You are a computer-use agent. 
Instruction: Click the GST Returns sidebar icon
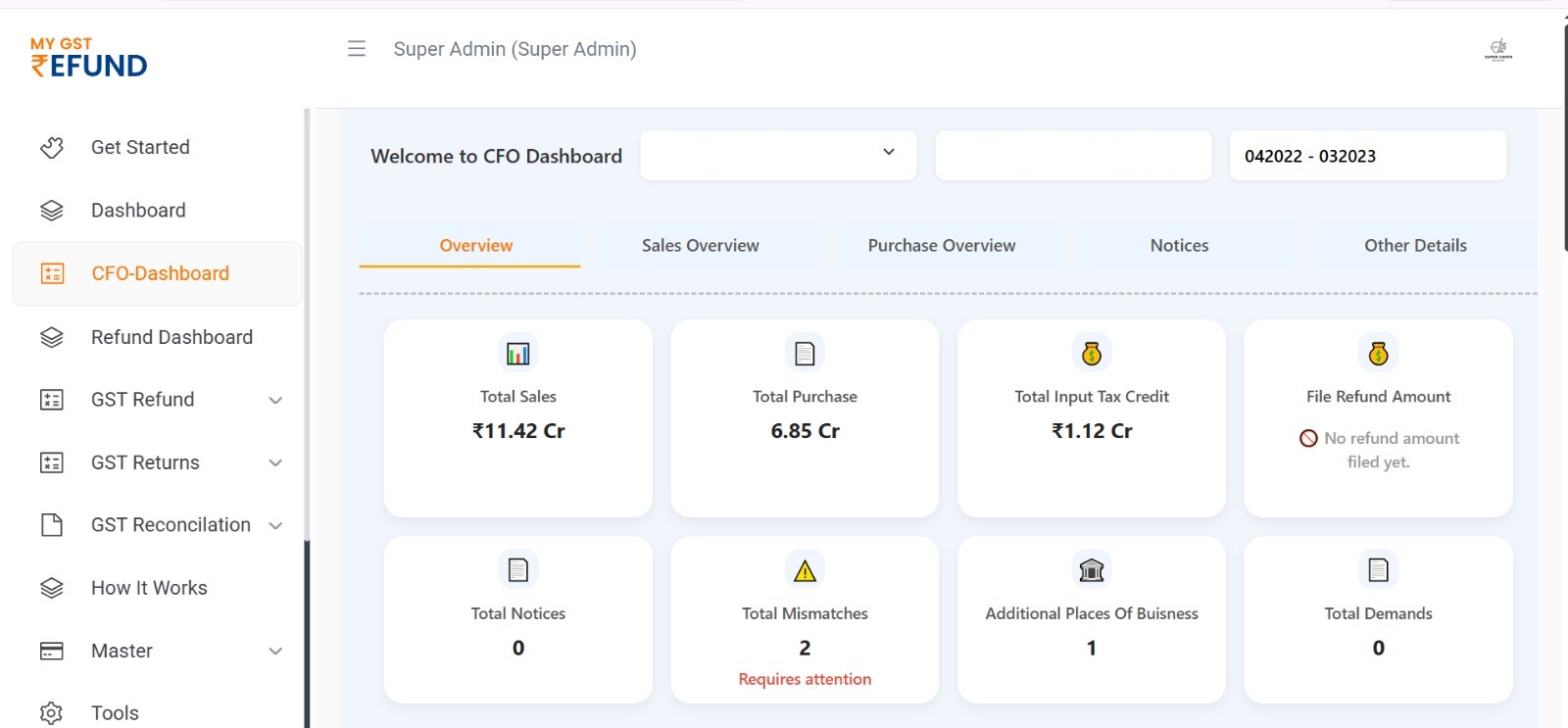[x=52, y=462]
